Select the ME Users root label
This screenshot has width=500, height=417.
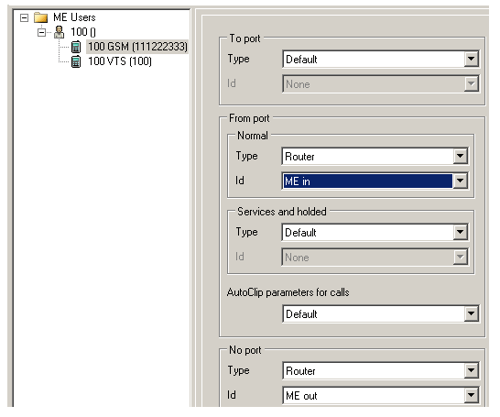point(74,17)
